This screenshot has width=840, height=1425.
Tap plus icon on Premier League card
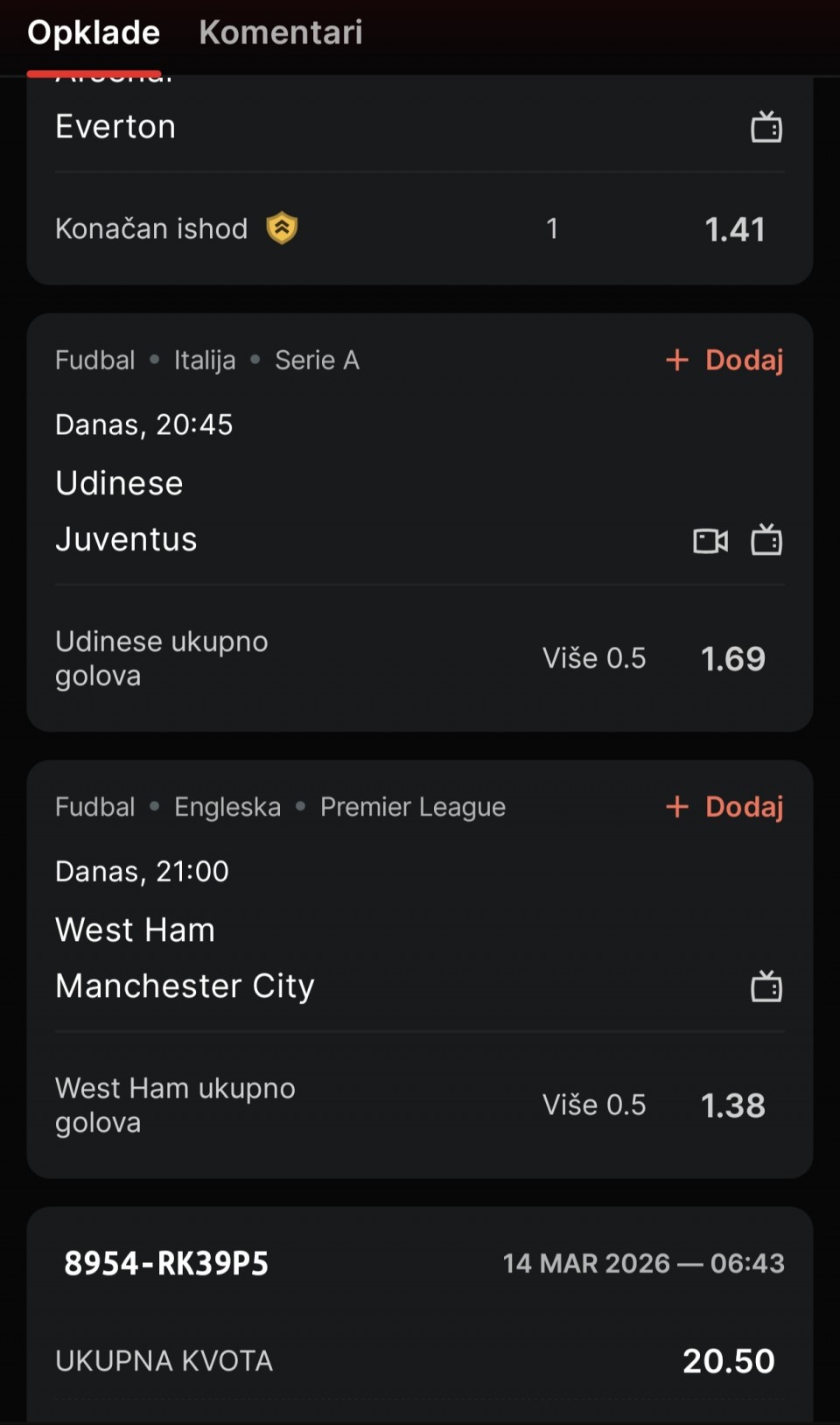(677, 806)
